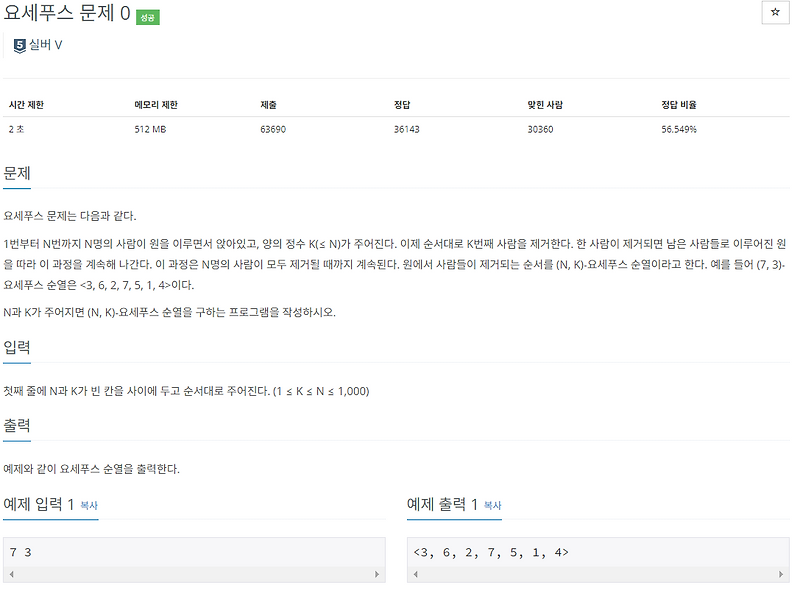Viewport: 800px width, 596px height.
Task: Click the 63690 submission count
Action: click(274, 128)
